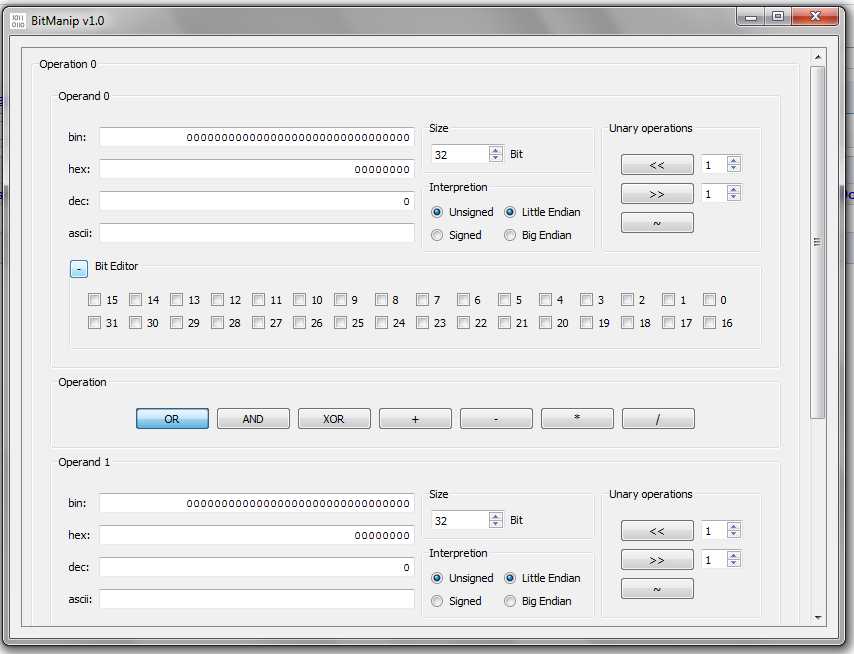Check bit 7 checkbox
The image size is (854, 654).
[422, 300]
